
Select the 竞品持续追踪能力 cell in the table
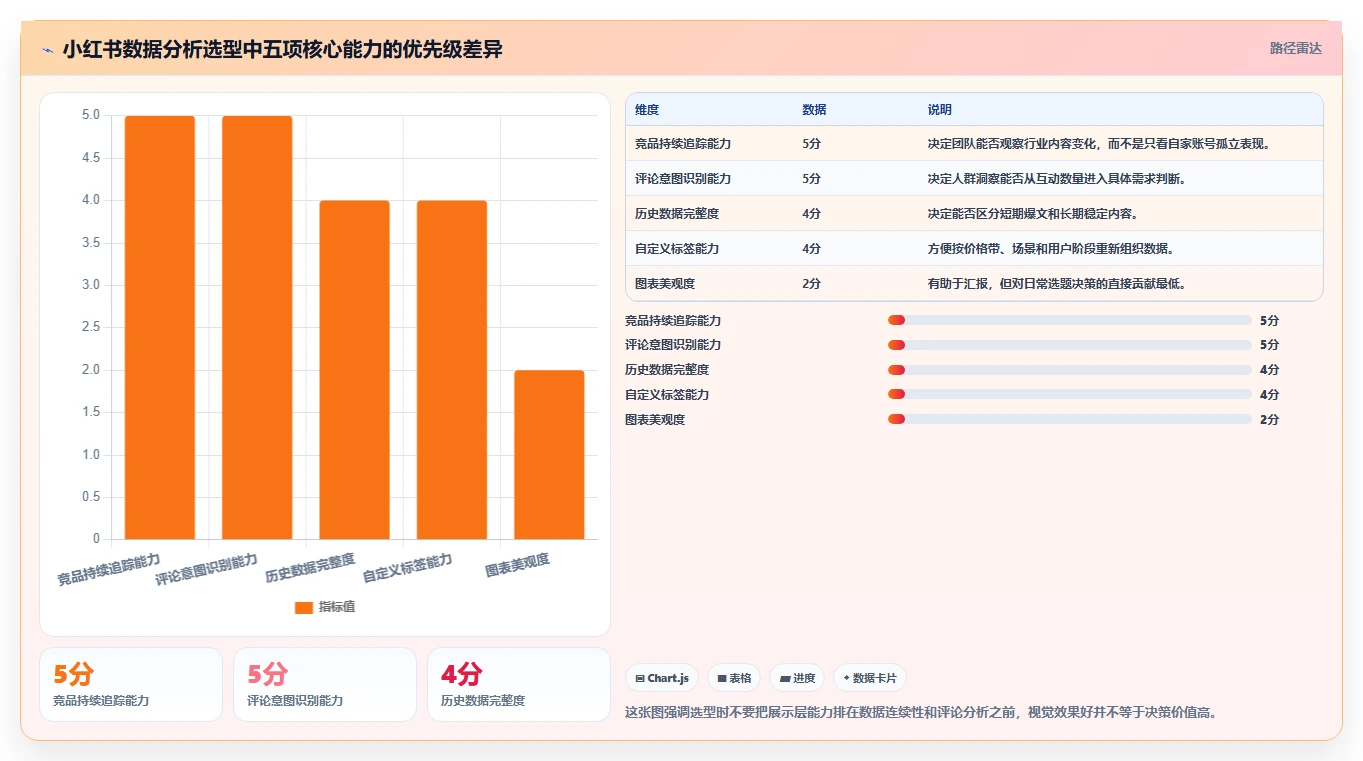pos(683,144)
